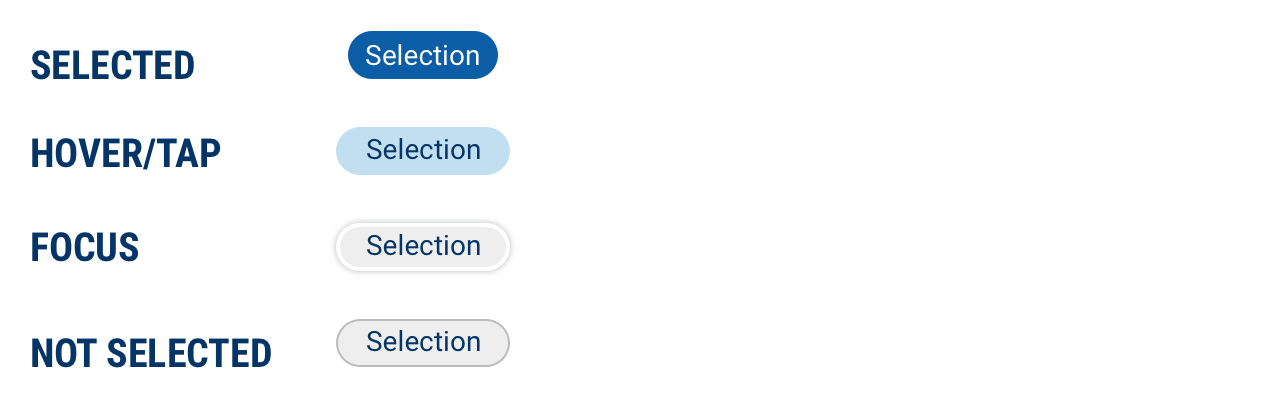Tap the chip next to HOVER/TAP

[422, 151]
